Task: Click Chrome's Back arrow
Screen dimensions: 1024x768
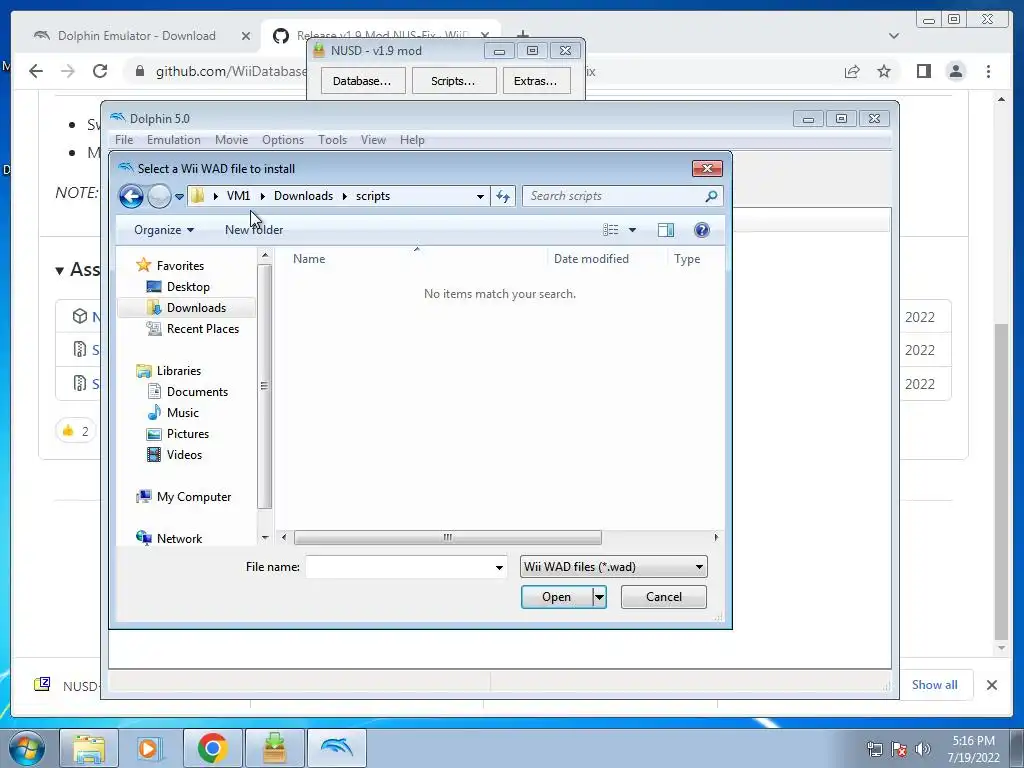Action: (x=36, y=71)
